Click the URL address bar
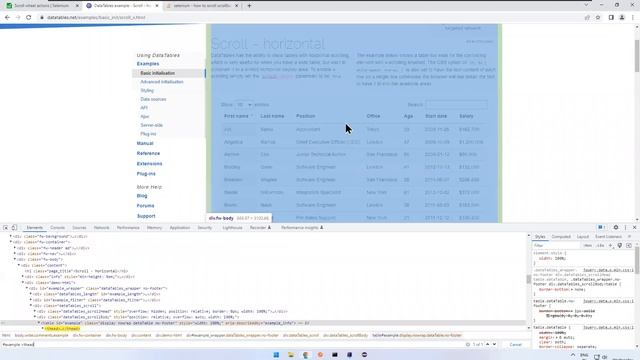 pyautogui.click(x=310, y=18)
